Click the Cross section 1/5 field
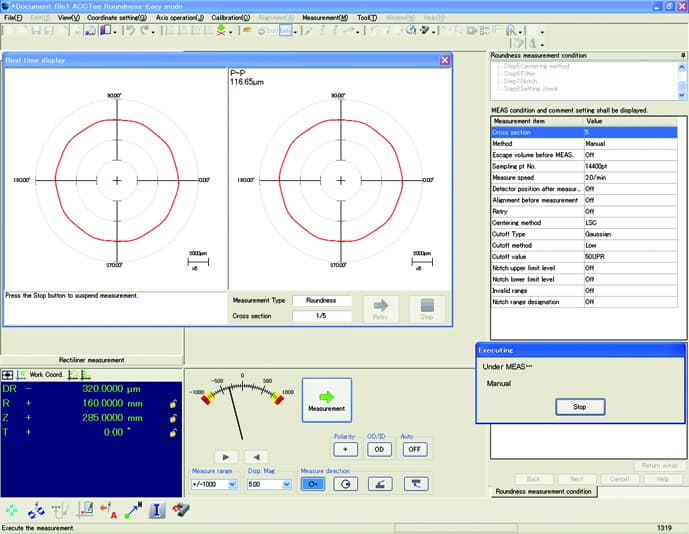 click(x=321, y=316)
